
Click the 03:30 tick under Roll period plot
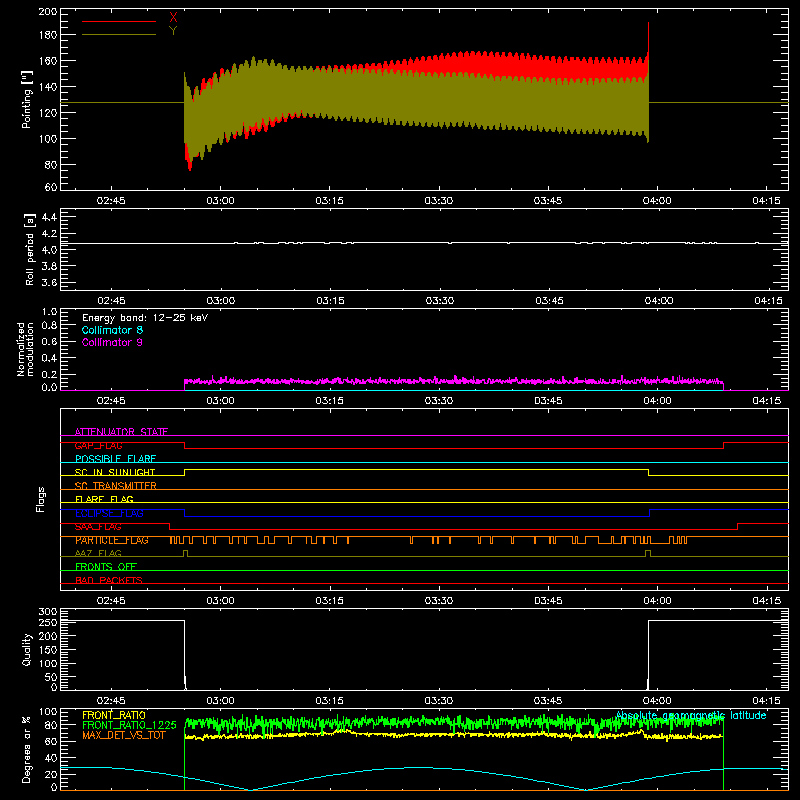click(x=440, y=301)
